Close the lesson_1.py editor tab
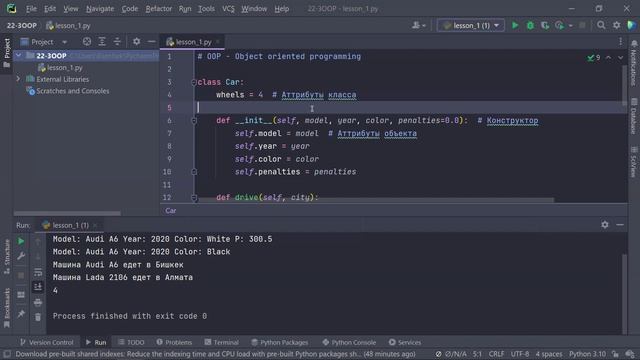640x360 pixels. pos(218,42)
